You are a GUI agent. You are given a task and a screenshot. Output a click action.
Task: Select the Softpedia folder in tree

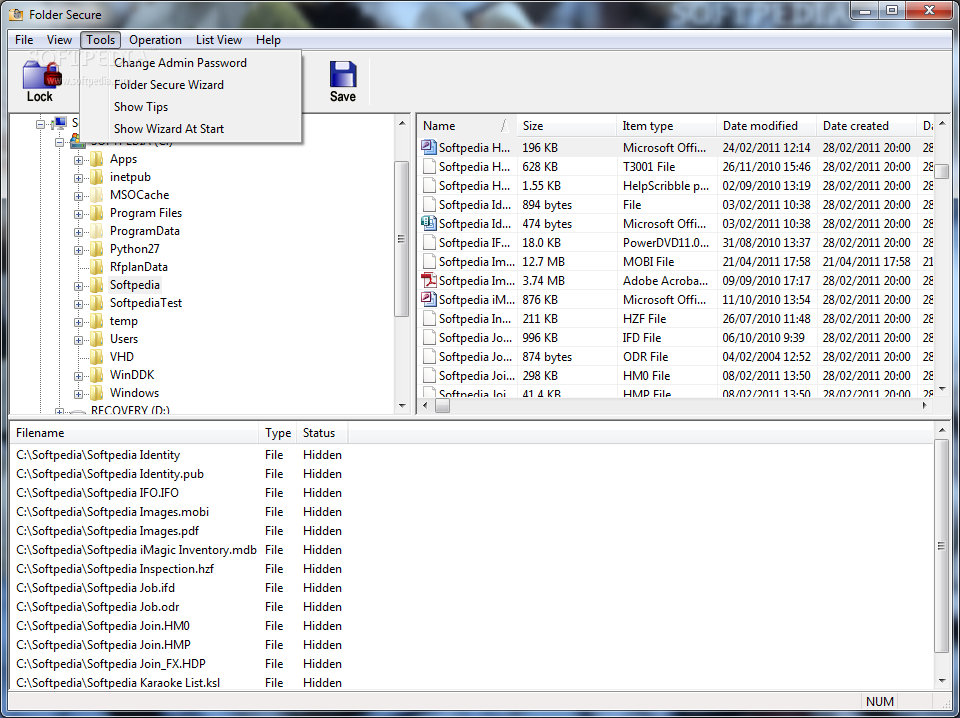pyautogui.click(x=135, y=285)
